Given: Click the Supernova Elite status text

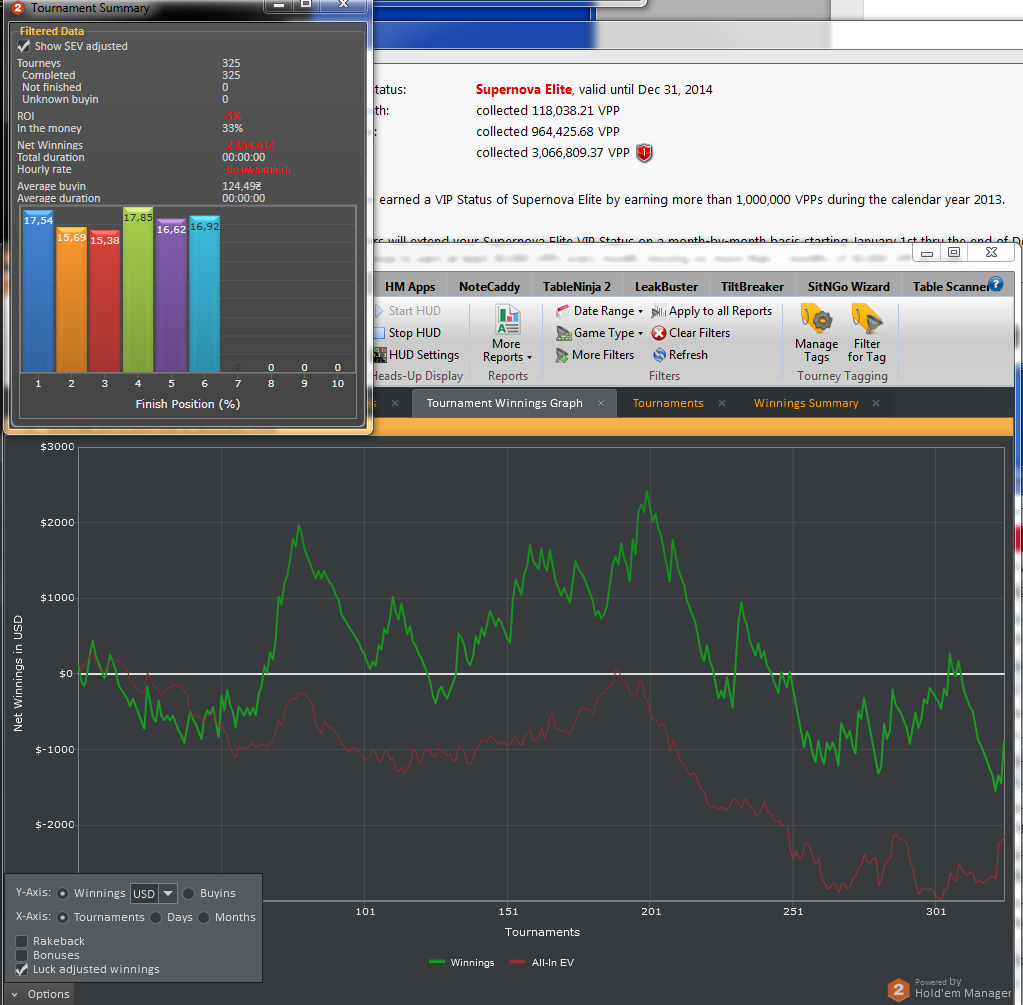Looking at the screenshot, I should pos(524,89).
